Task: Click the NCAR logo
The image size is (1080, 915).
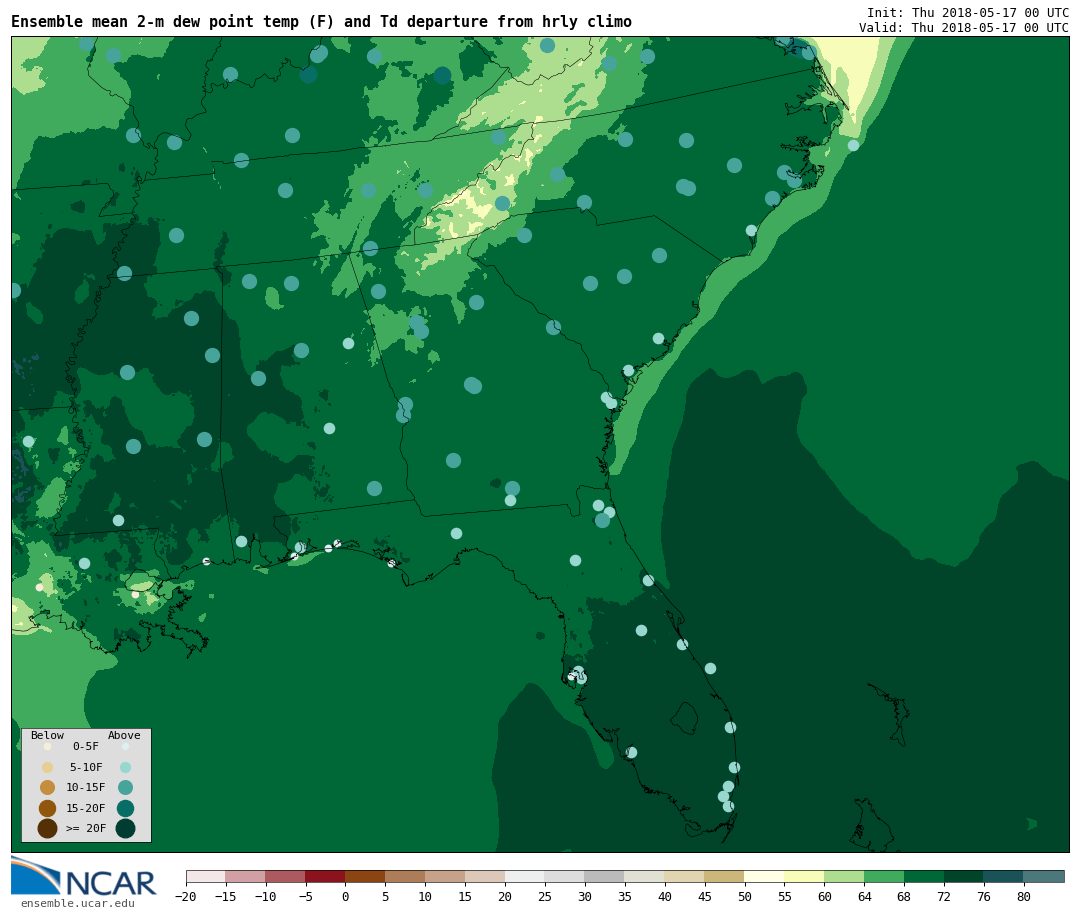Action: click(83, 876)
